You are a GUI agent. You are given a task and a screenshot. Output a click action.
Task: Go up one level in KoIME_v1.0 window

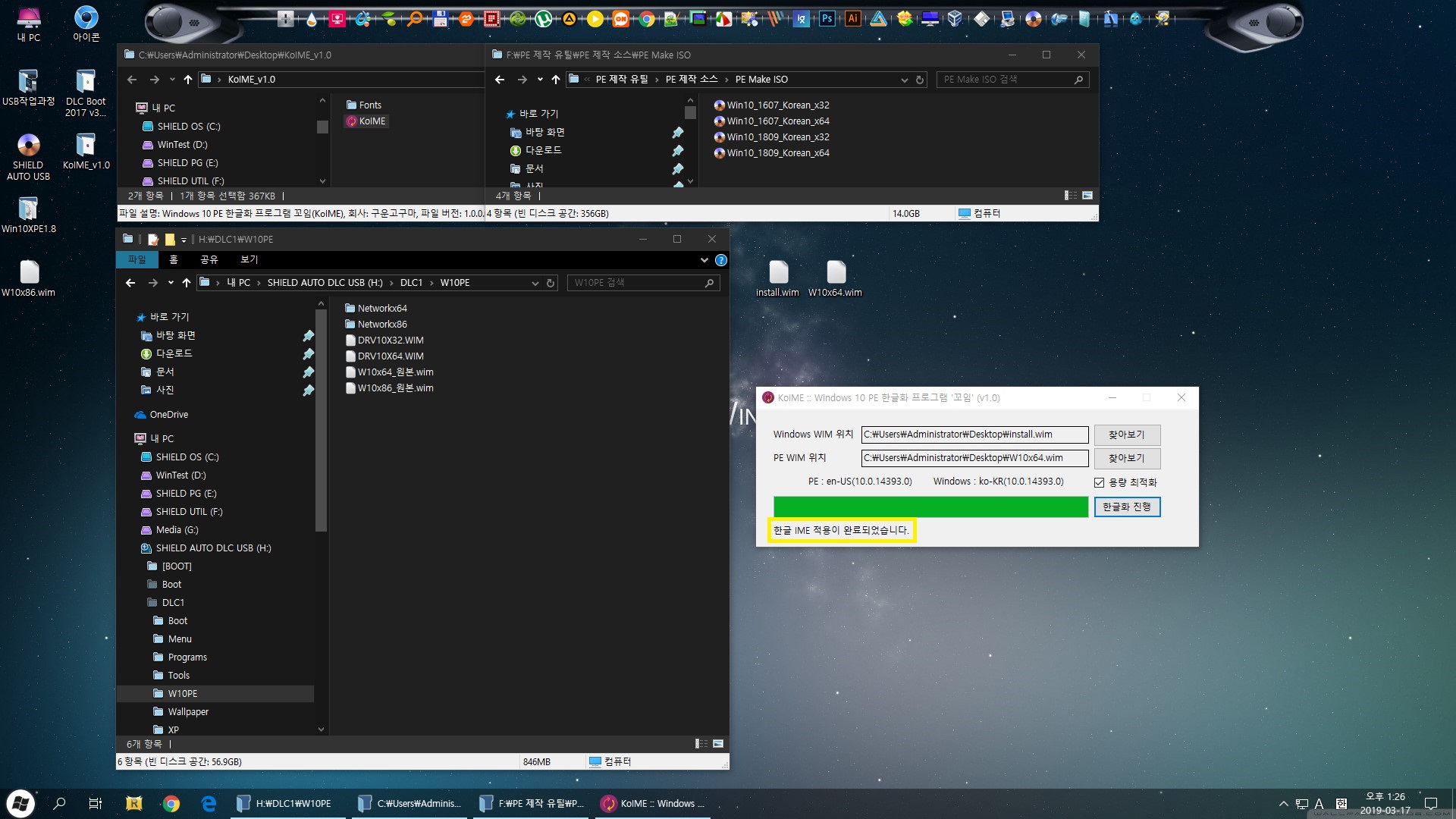click(187, 80)
